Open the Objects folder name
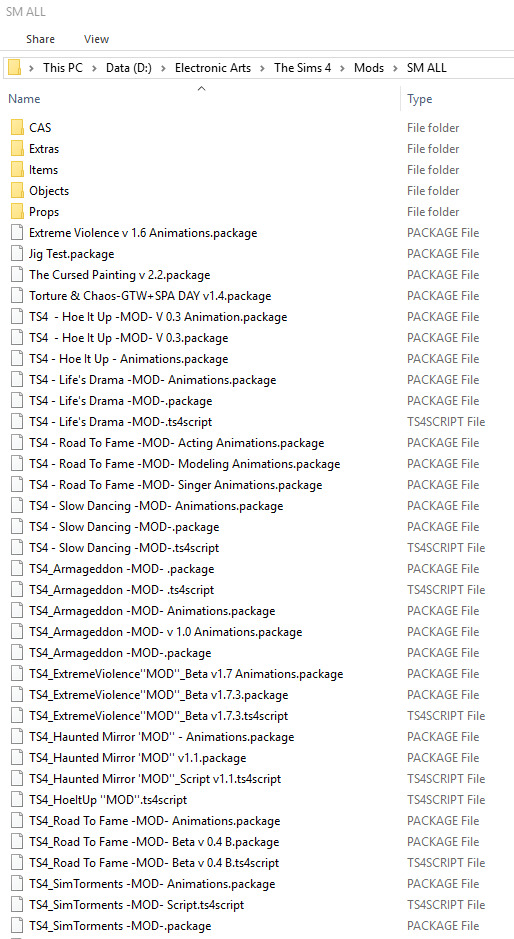The height and width of the screenshot is (939, 514). click(49, 190)
